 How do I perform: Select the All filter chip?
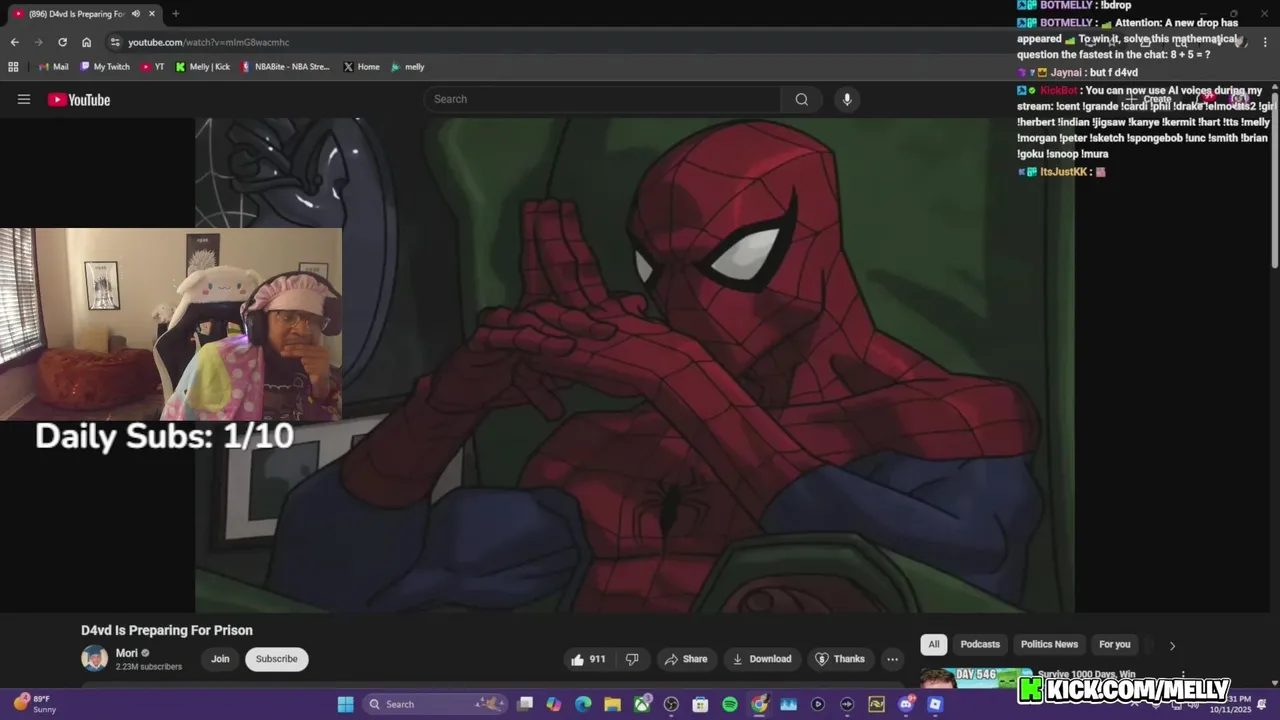tap(933, 644)
